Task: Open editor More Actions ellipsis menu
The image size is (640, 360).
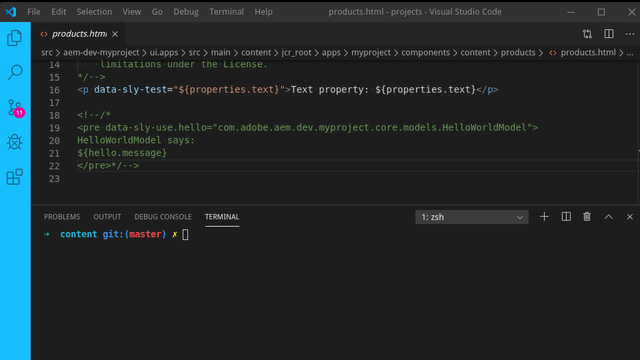Action: (630, 34)
